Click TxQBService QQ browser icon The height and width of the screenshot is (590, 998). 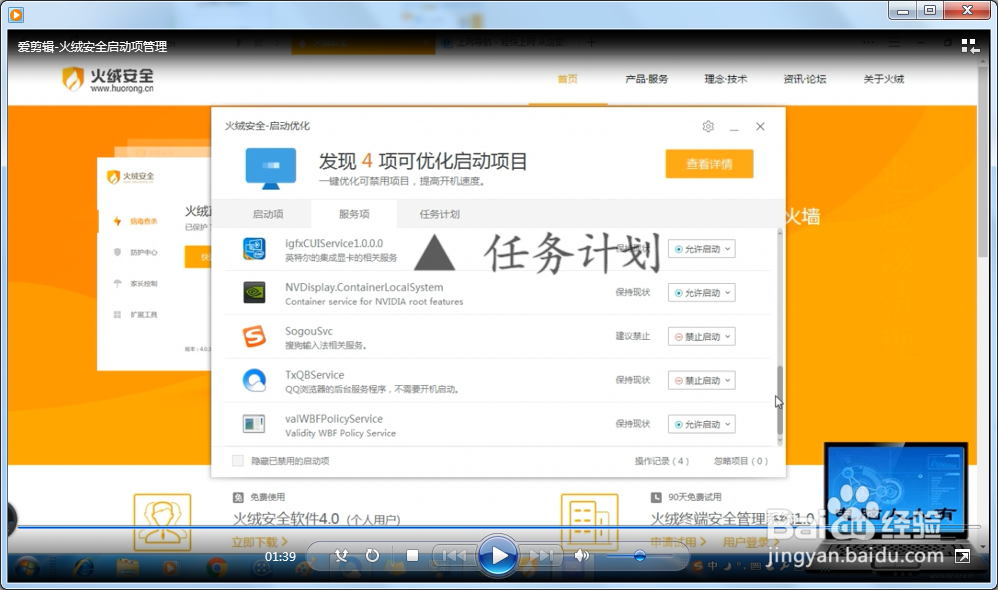click(254, 380)
